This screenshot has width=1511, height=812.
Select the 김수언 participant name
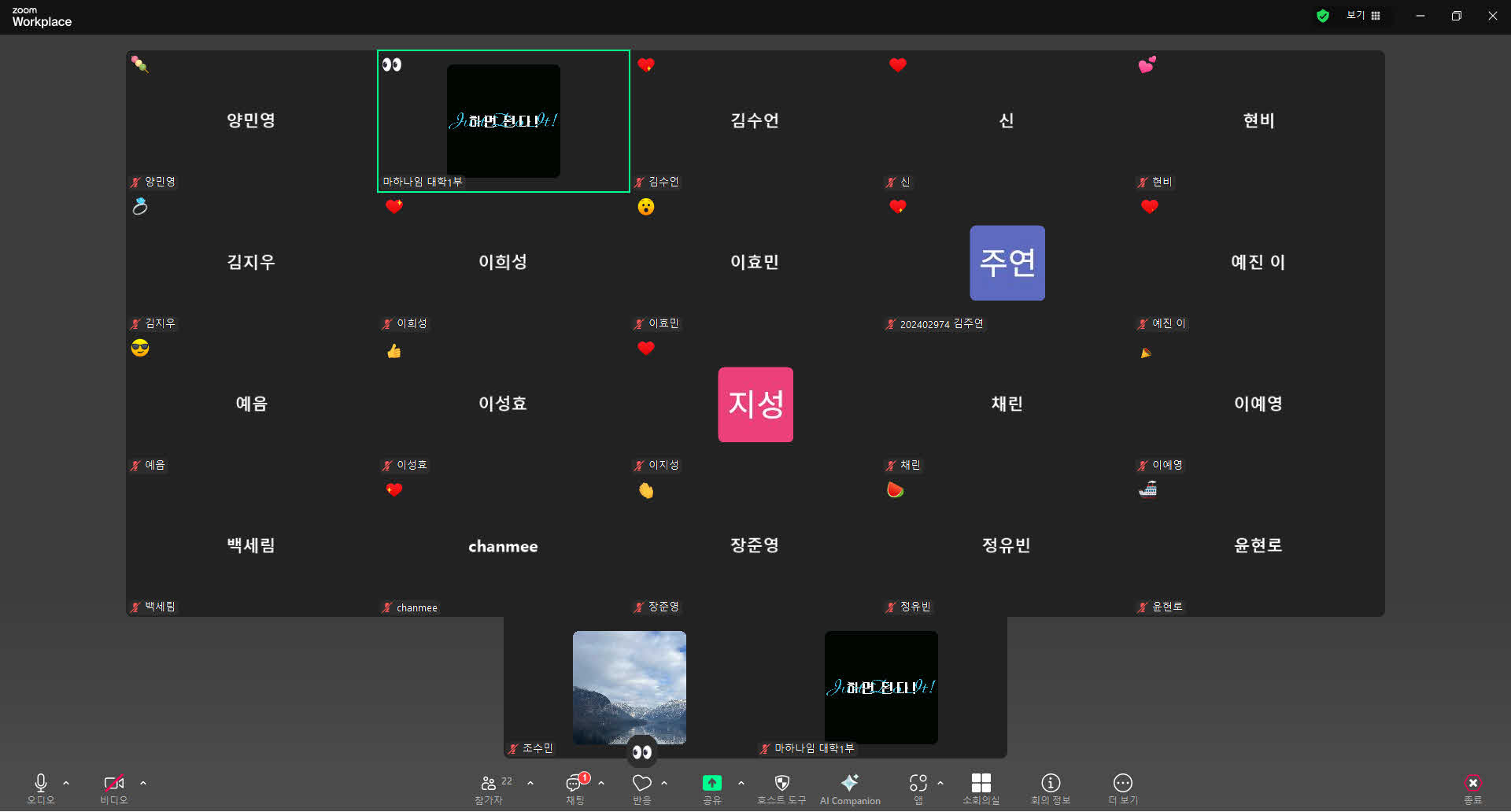755,120
